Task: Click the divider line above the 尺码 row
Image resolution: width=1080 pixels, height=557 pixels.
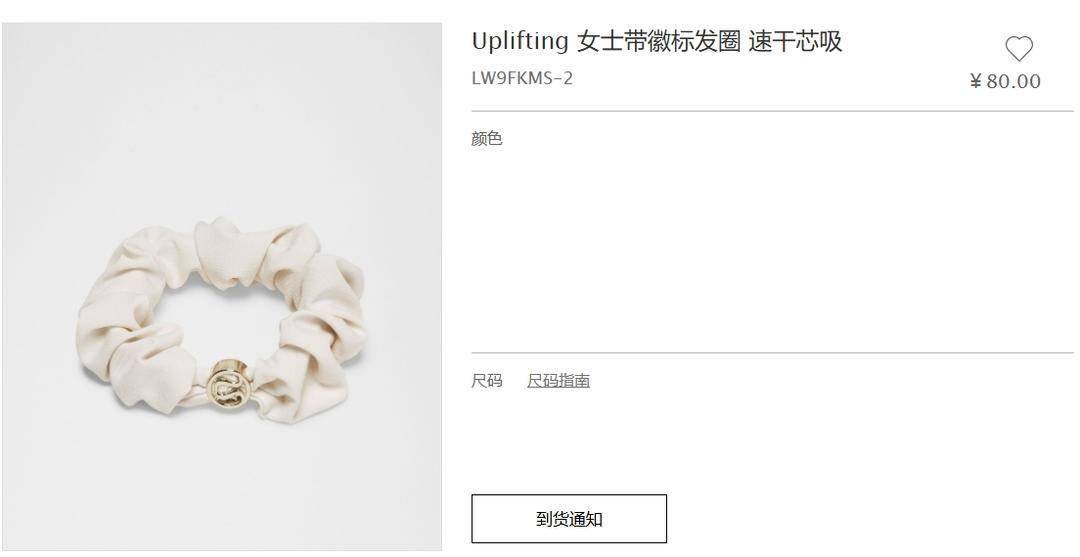Action: pyautogui.click(x=772, y=353)
